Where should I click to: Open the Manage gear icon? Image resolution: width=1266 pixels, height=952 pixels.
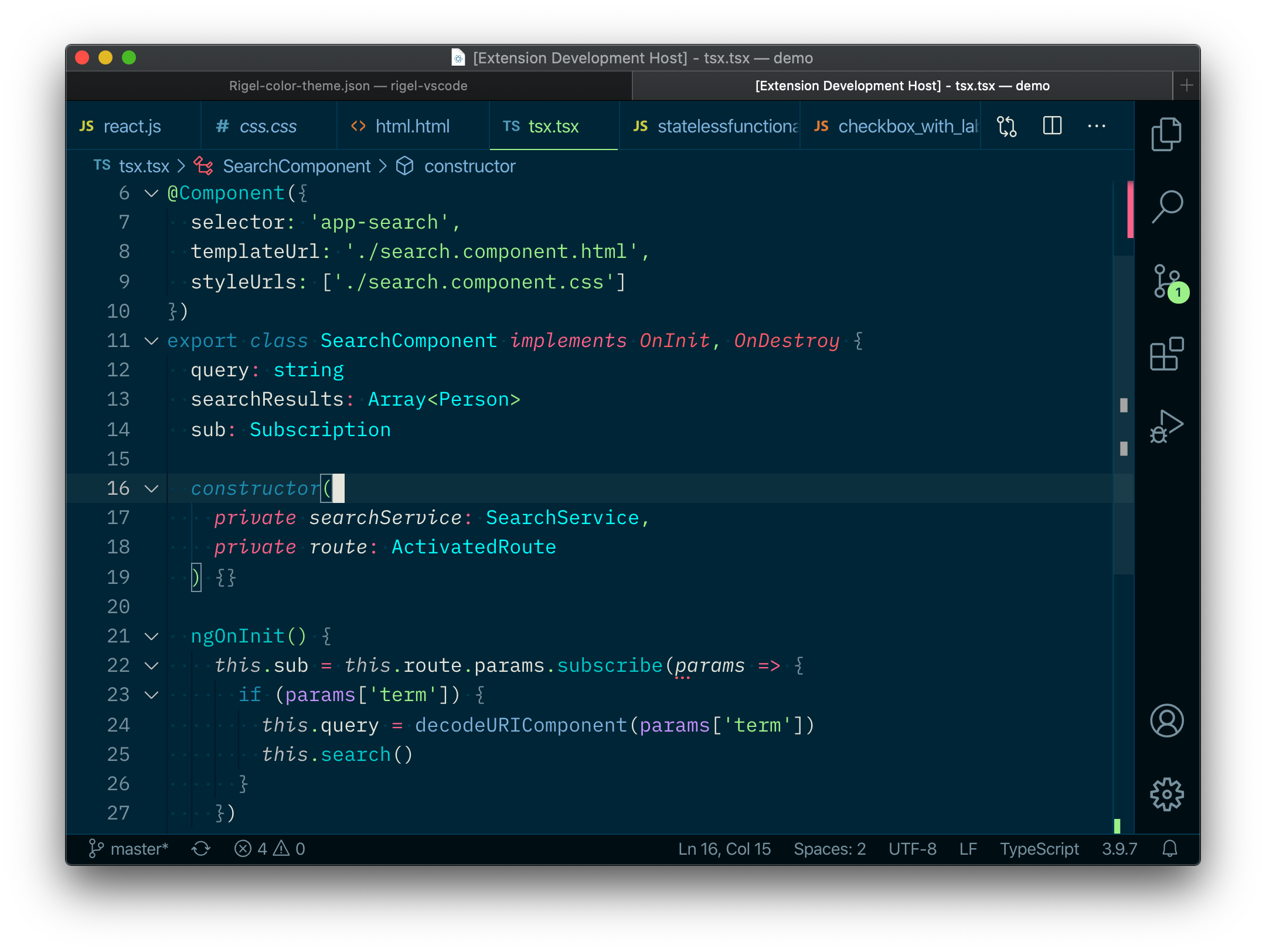coord(1166,794)
